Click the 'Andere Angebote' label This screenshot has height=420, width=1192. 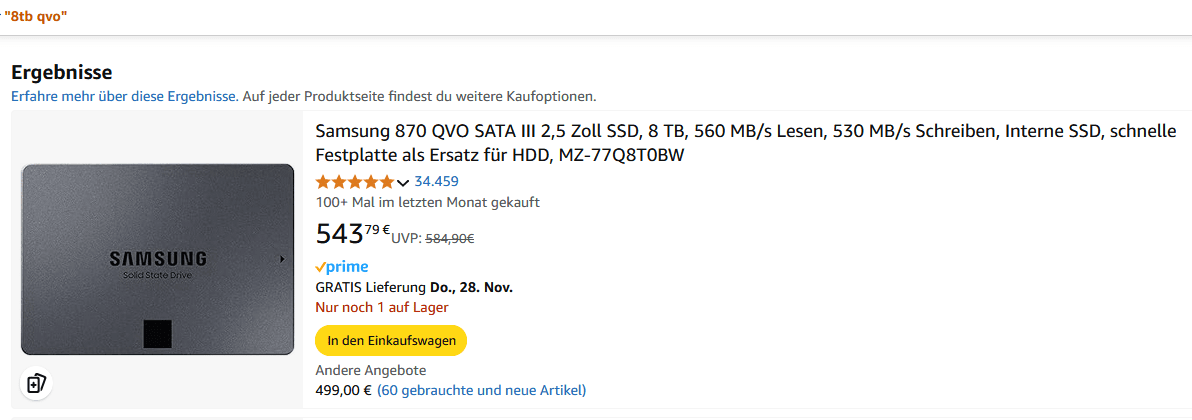tap(356, 370)
